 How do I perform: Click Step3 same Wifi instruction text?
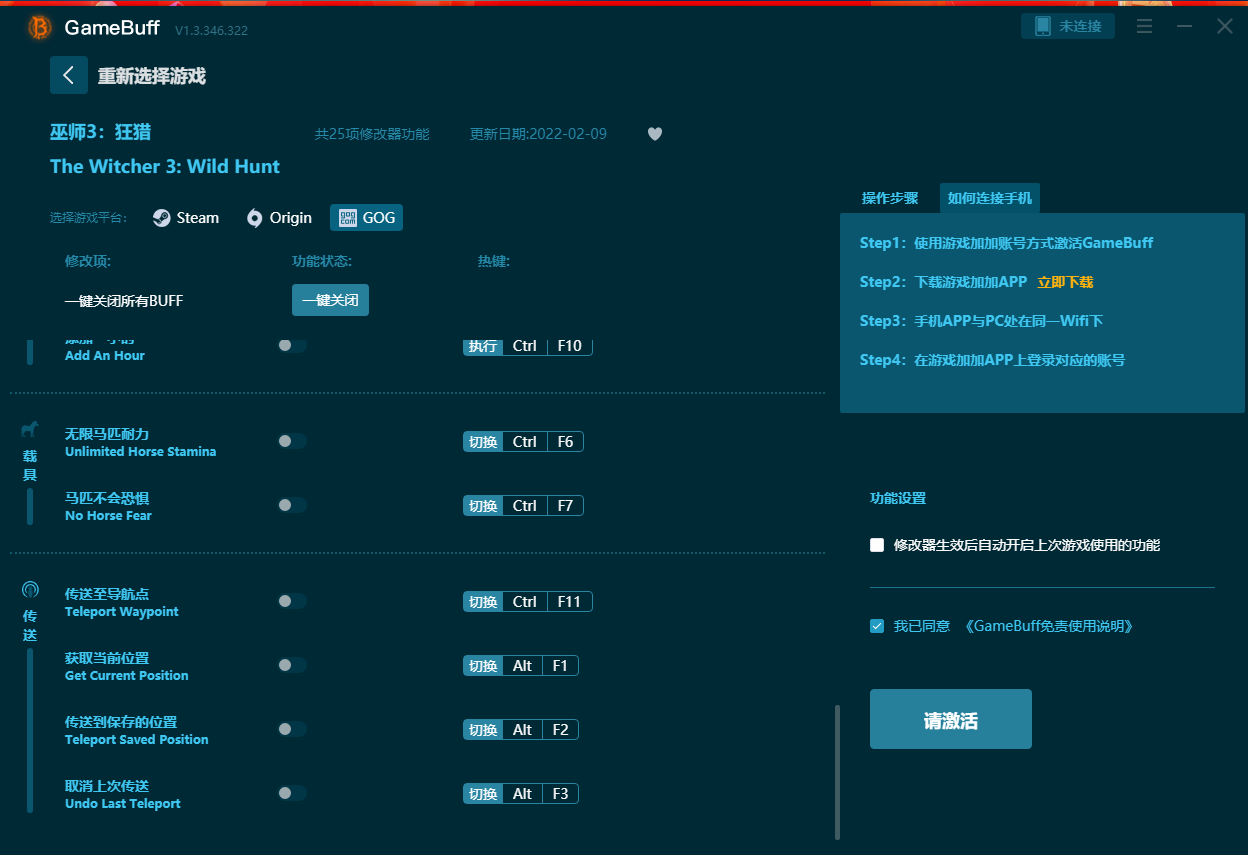(981, 321)
